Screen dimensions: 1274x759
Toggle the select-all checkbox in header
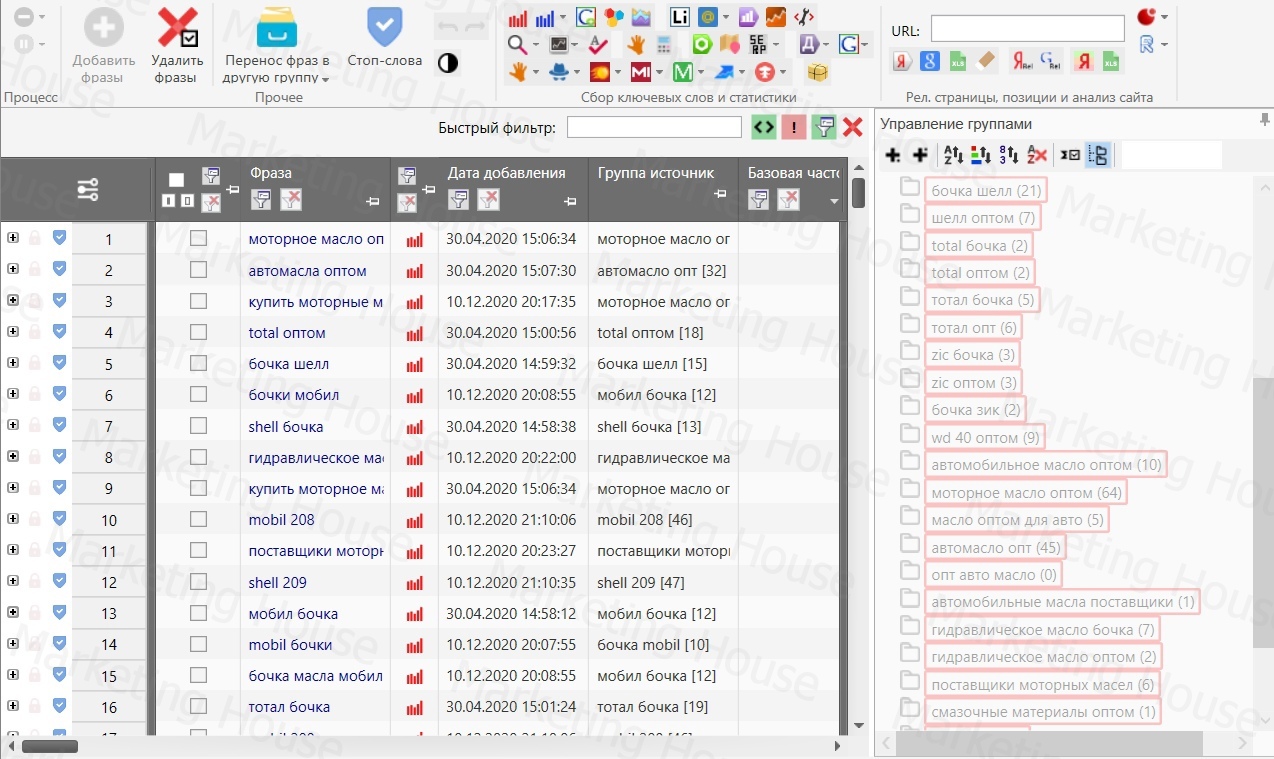tap(176, 180)
